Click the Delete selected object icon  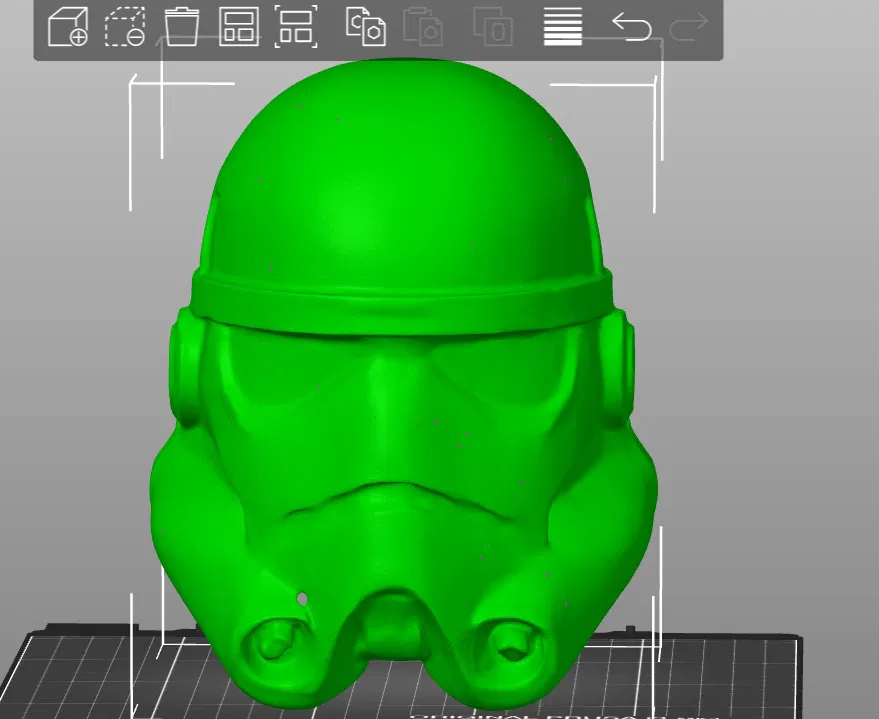125,26
